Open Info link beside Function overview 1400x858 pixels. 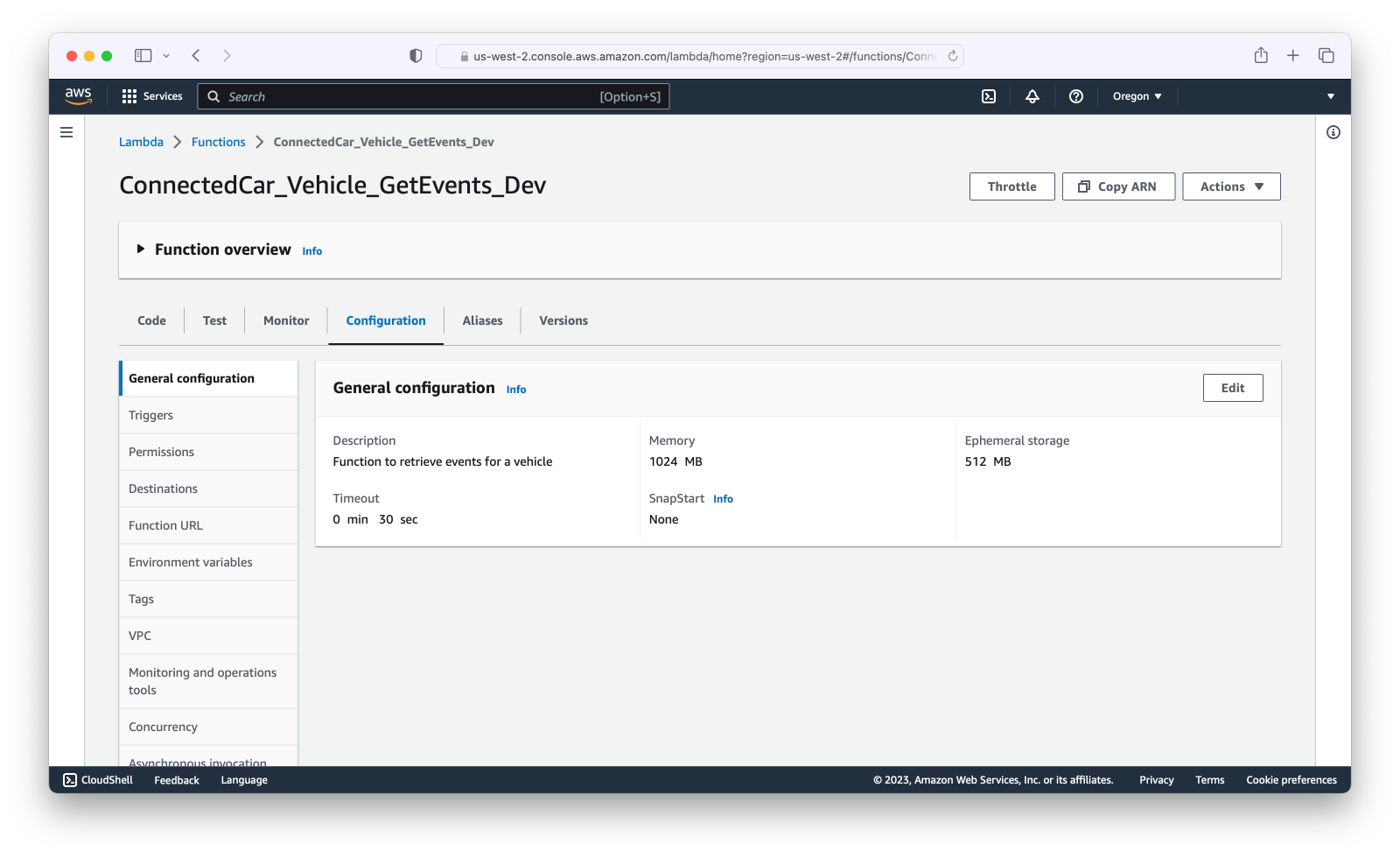tap(312, 251)
